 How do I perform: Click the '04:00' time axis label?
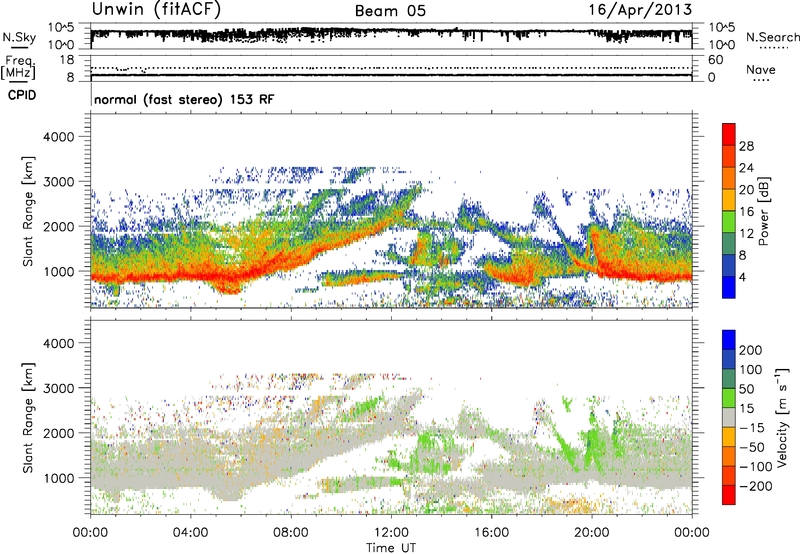pyautogui.click(x=191, y=533)
